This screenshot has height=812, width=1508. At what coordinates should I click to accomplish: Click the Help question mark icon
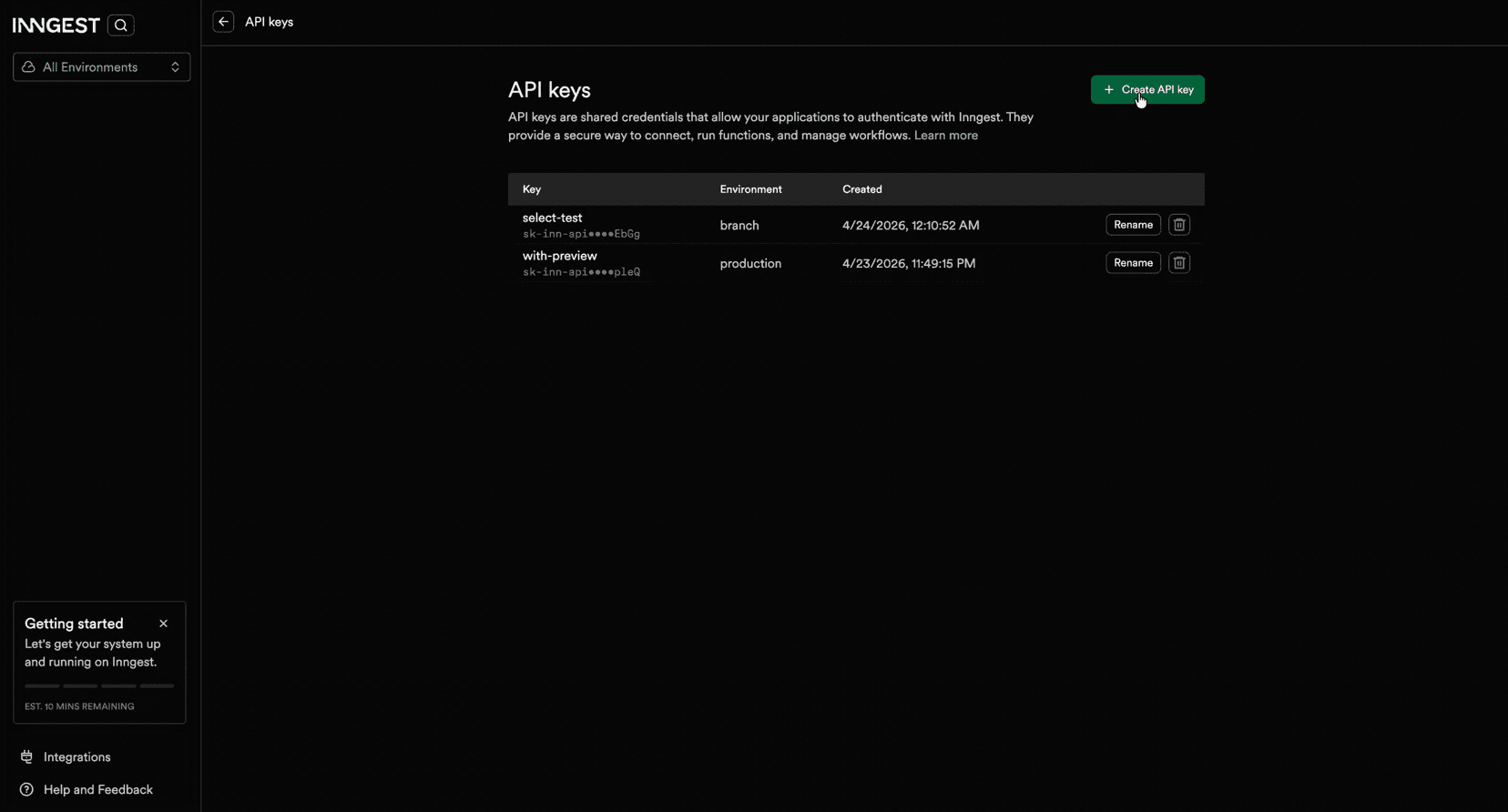click(26, 790)
